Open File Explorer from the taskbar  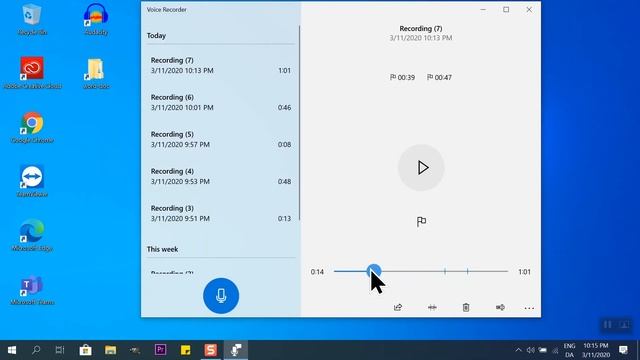pyautogui.click(x=110, y=350)
